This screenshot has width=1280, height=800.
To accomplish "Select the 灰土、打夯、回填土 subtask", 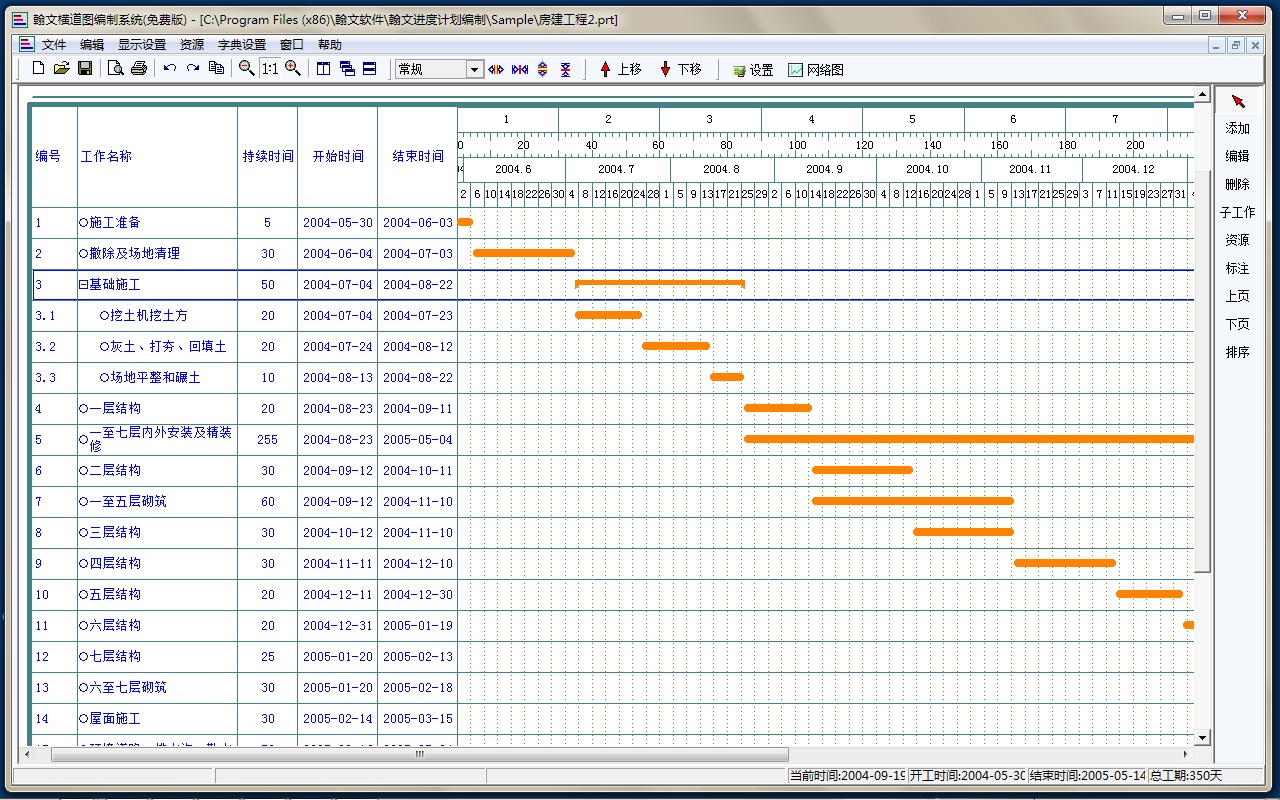I will pos(168,347).
